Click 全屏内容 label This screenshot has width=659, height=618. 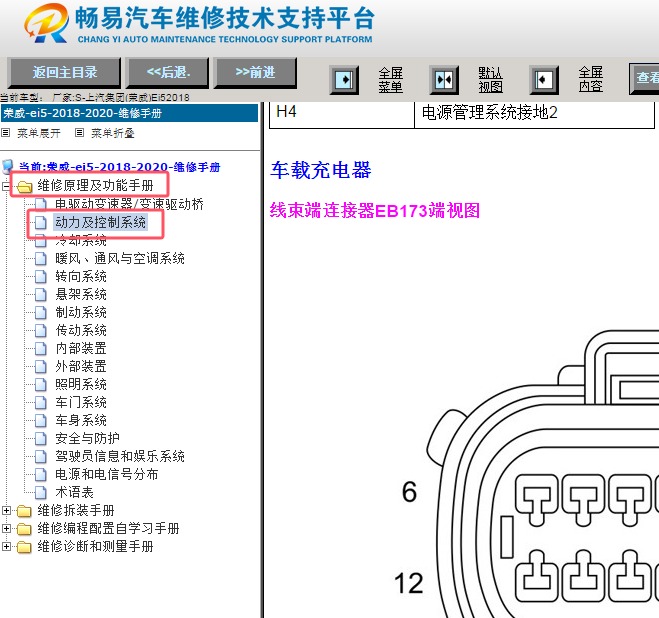(590, 80)
